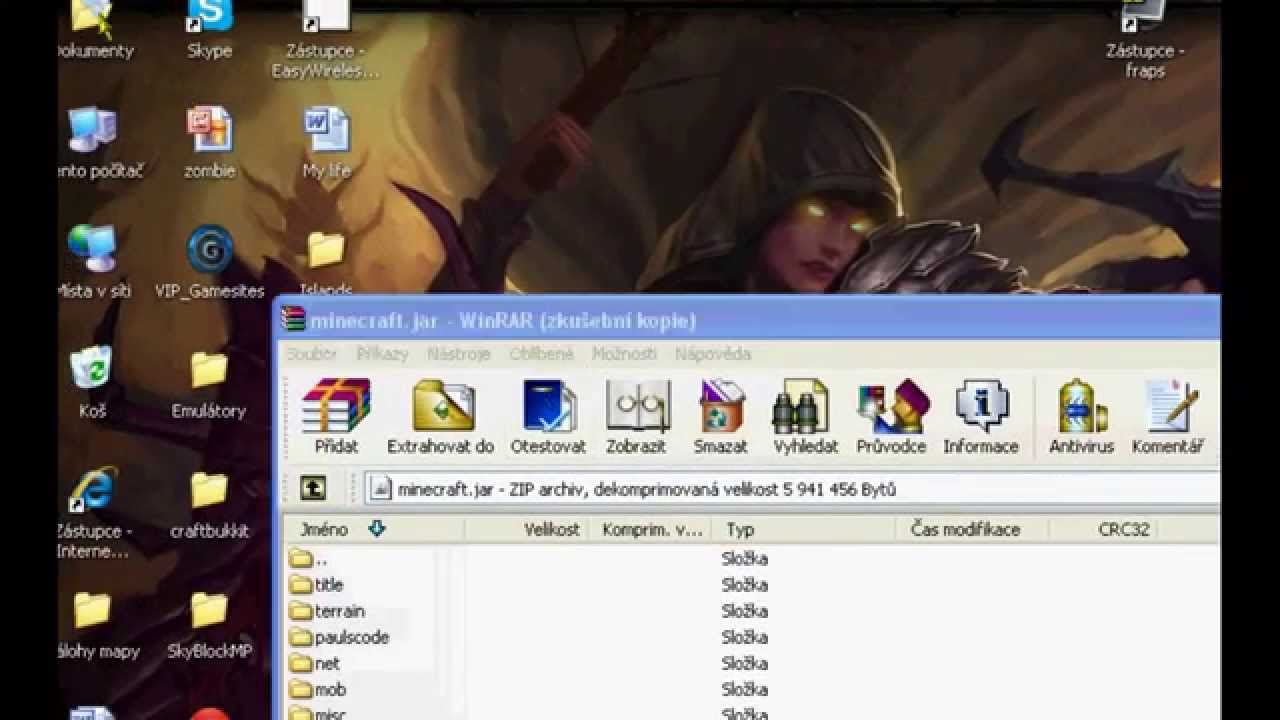1280x720 pixels.
Task: Sort by Čas modifikace column
Action: (x=972, y=529)
